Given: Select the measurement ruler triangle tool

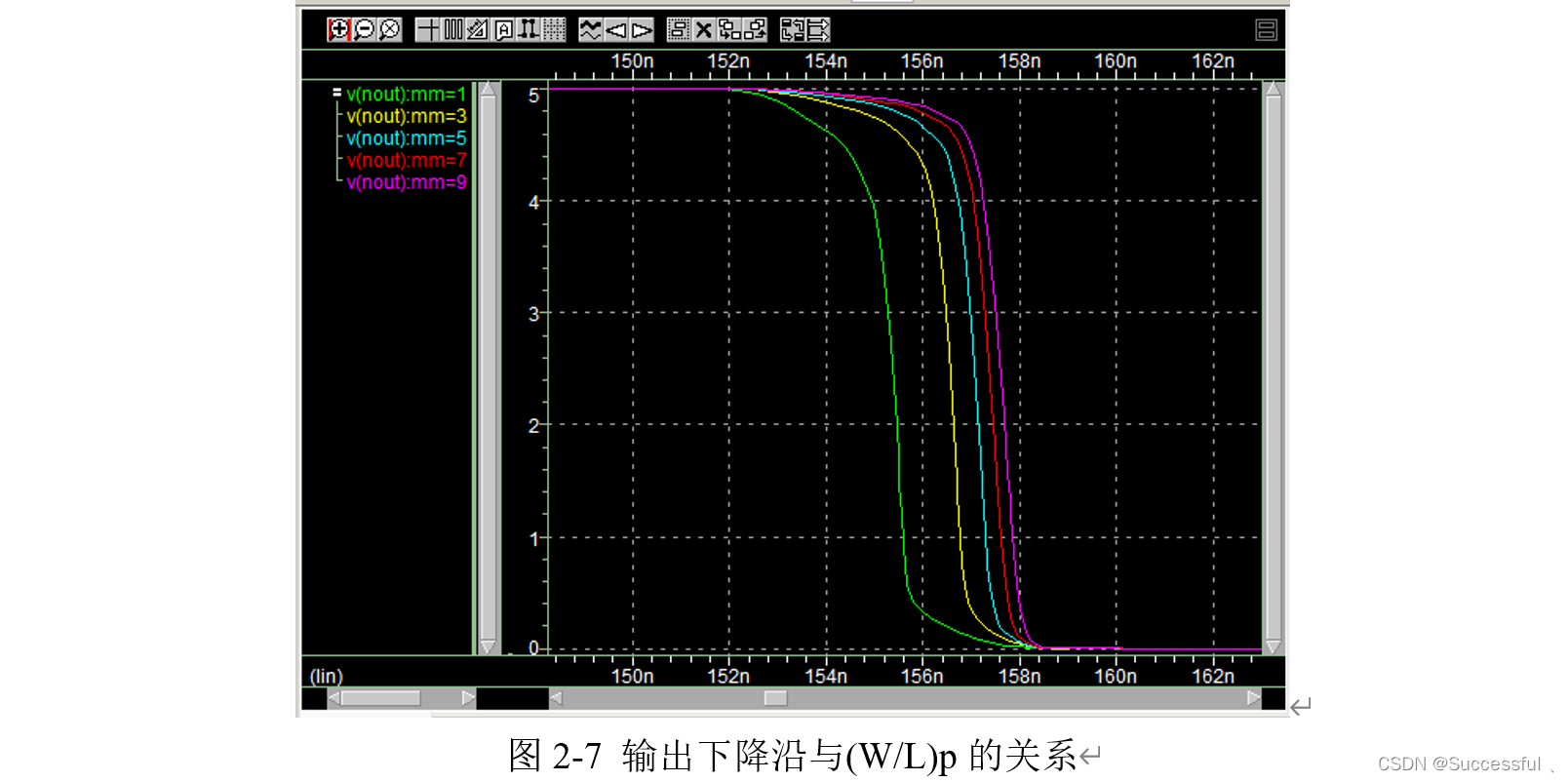Looking at the screenshot, I should click(478, 30).
